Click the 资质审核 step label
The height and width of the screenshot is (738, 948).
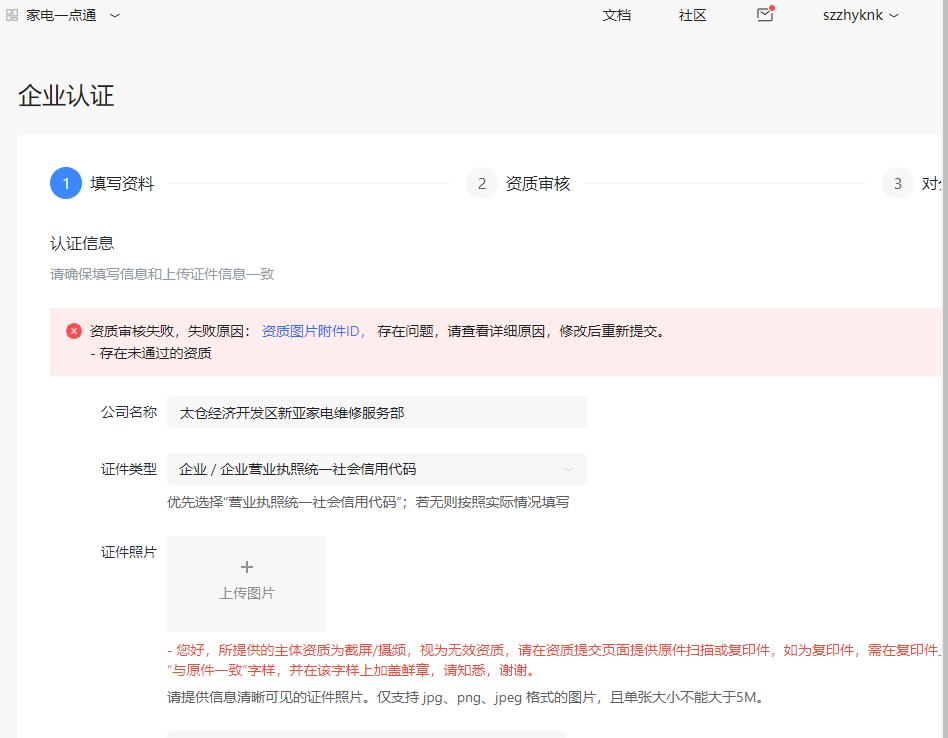point(538,184)
